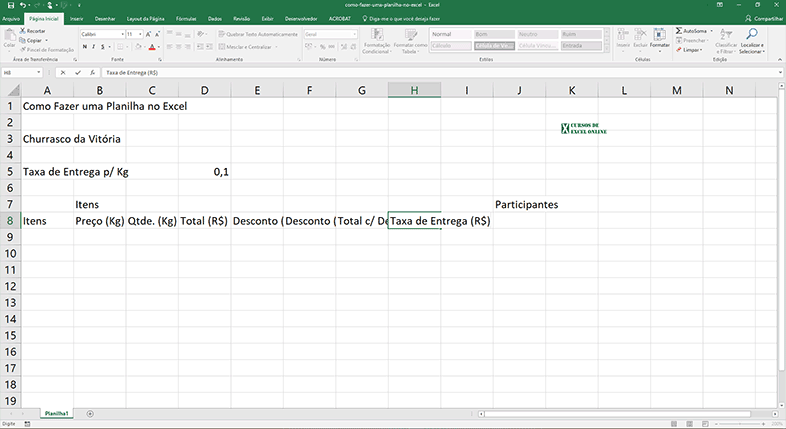Collapse the ribbon with the chevron
This screenshot has height=429, width=786.
pyautogui.click(x=780, y=60)
